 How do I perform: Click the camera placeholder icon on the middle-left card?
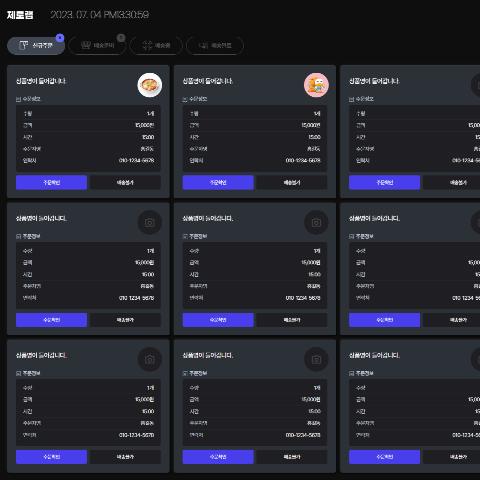point(150,222)
